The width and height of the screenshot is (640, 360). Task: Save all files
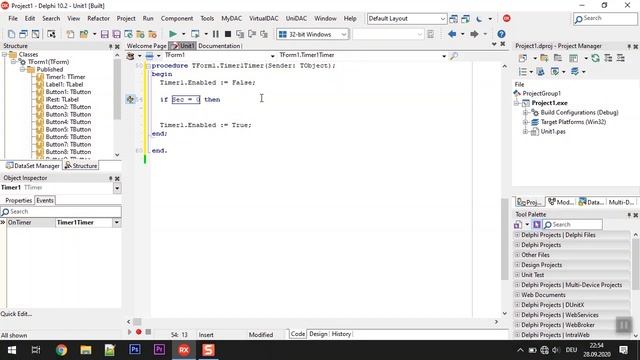[x=116, y=34]
